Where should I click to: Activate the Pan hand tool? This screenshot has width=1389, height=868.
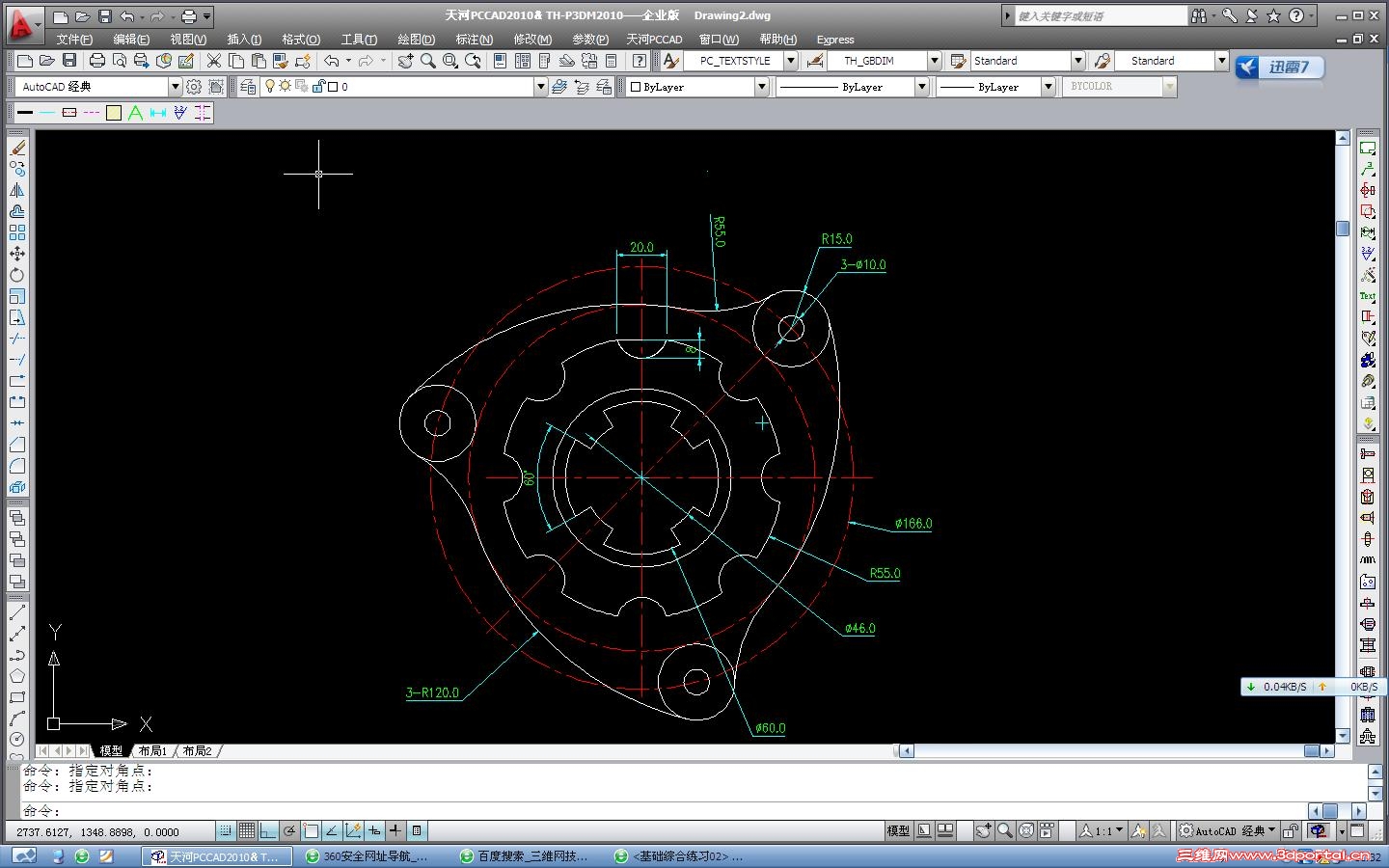tap(405, 61)
